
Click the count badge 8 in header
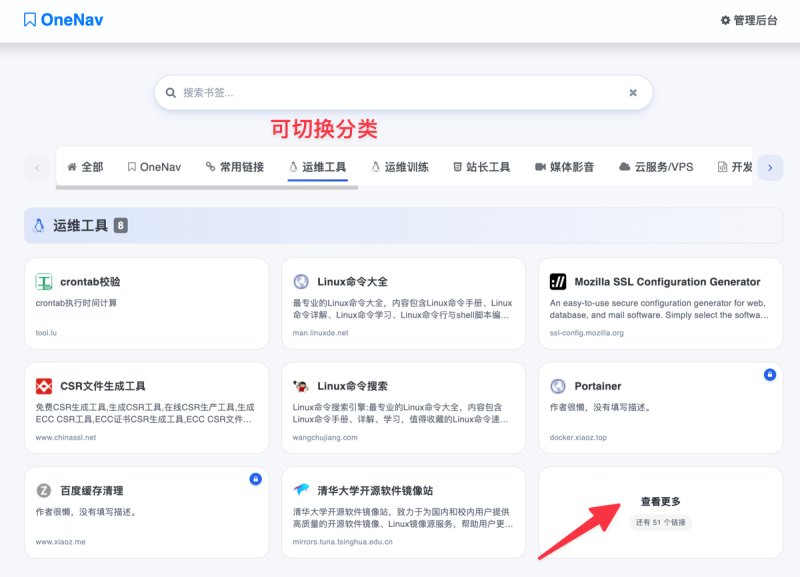coord(120,225)
